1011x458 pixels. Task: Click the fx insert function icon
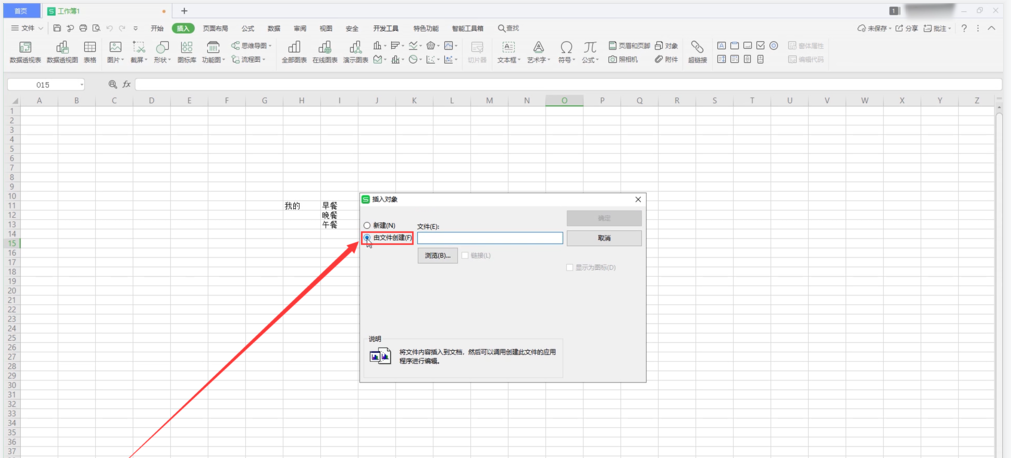coord(127,85)
